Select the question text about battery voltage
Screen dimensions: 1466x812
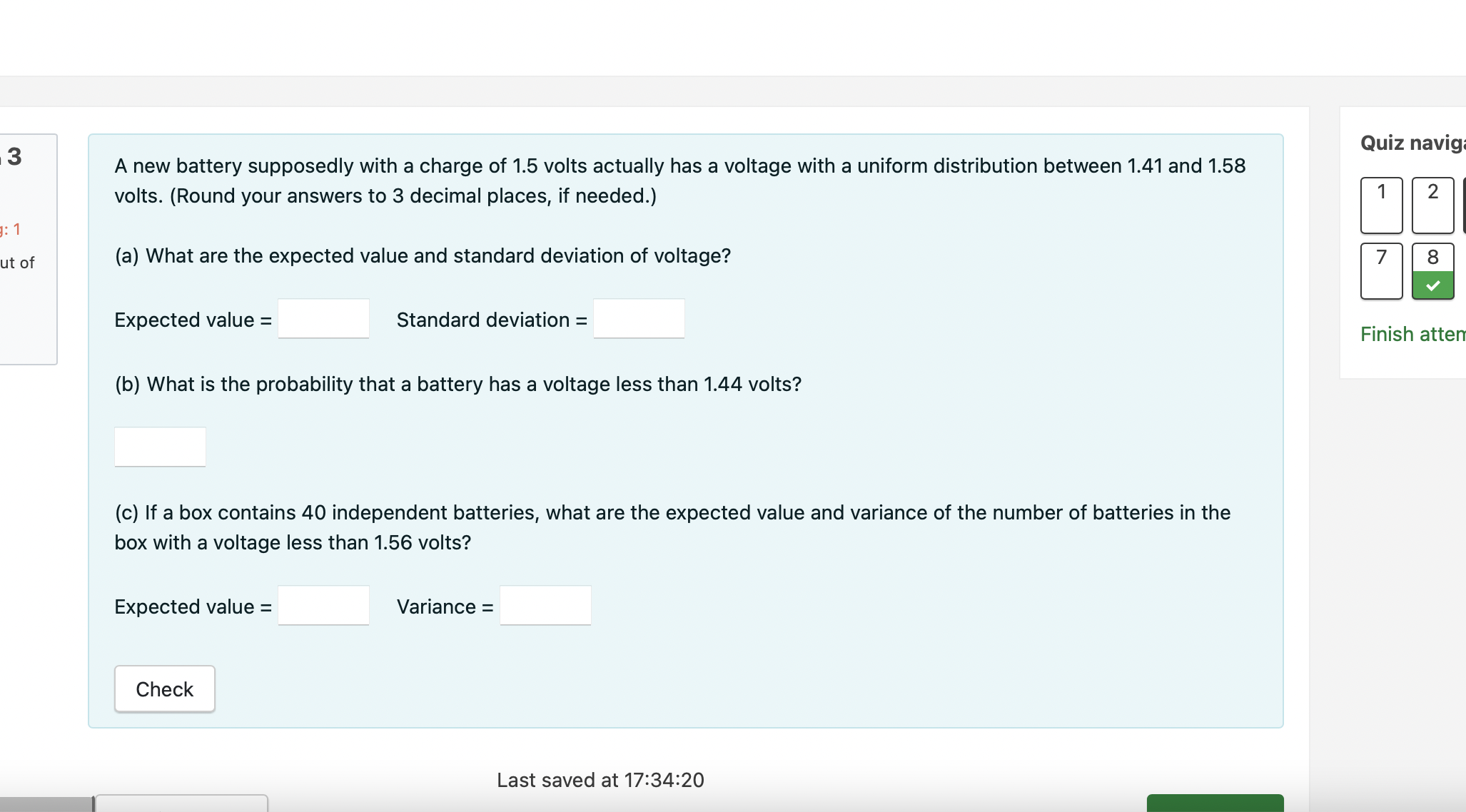click(678, 181)
